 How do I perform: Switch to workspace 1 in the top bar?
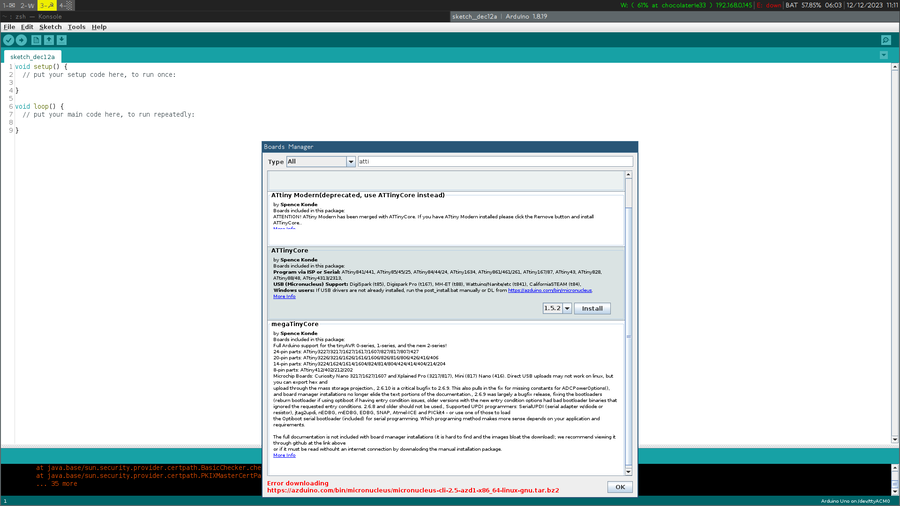[9, 5]
